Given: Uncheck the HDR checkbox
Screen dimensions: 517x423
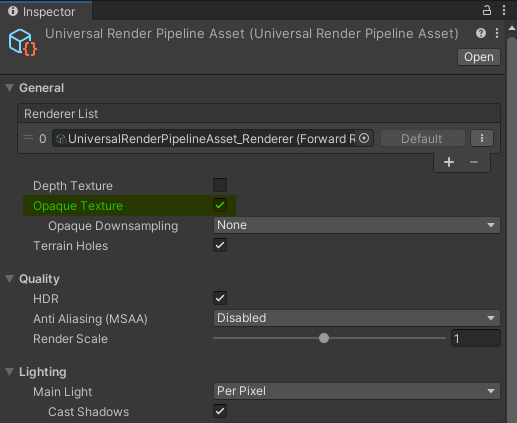Looking at the screenshot, I should click(220, 298).
